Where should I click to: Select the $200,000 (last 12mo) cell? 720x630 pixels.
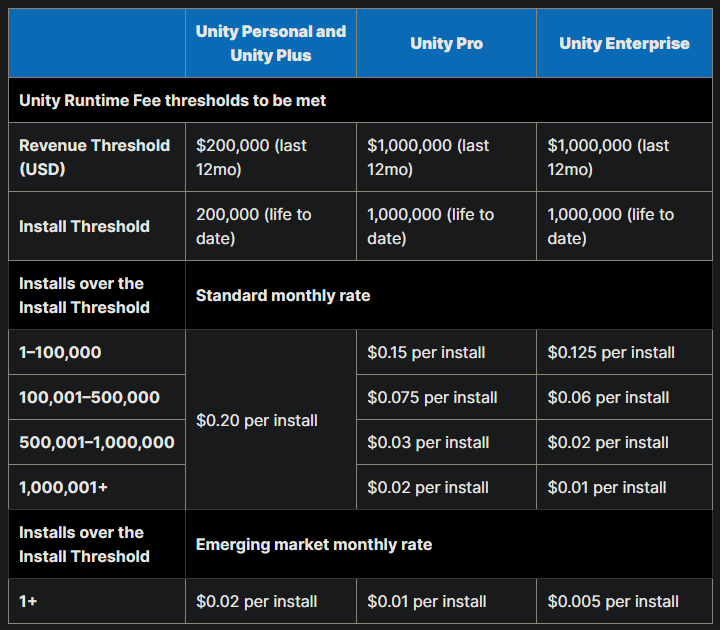click(x=271, y=157)
